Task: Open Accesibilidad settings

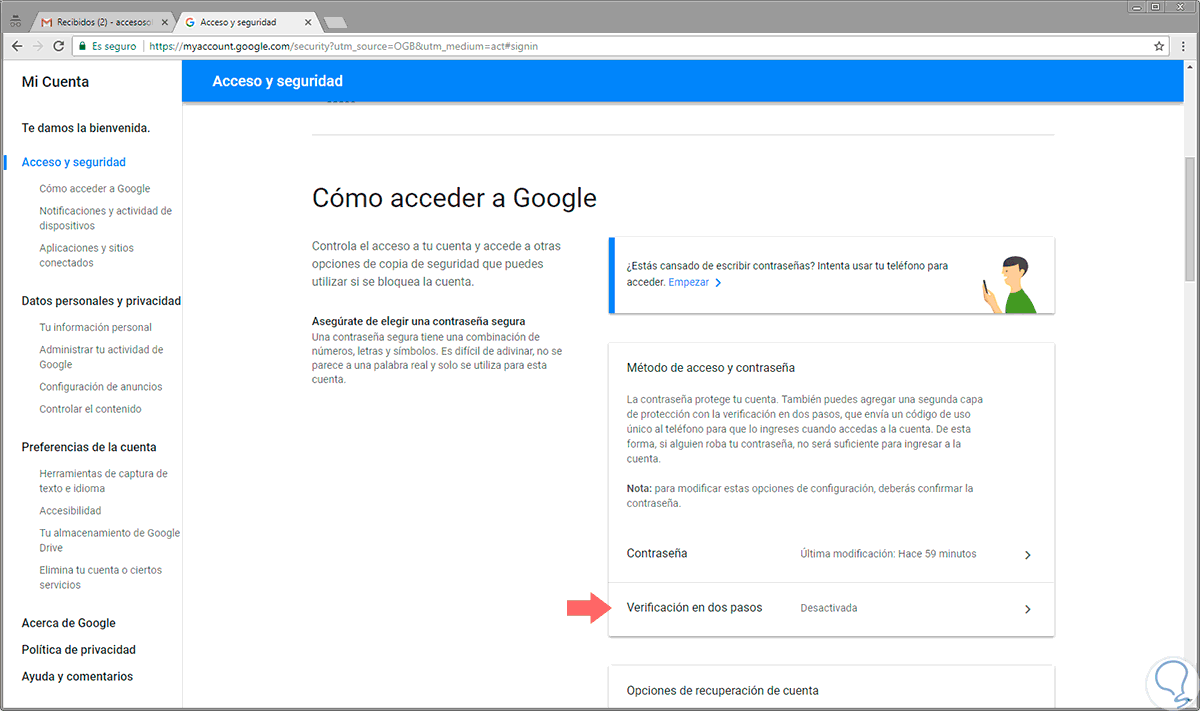Action: click(70, 510)
